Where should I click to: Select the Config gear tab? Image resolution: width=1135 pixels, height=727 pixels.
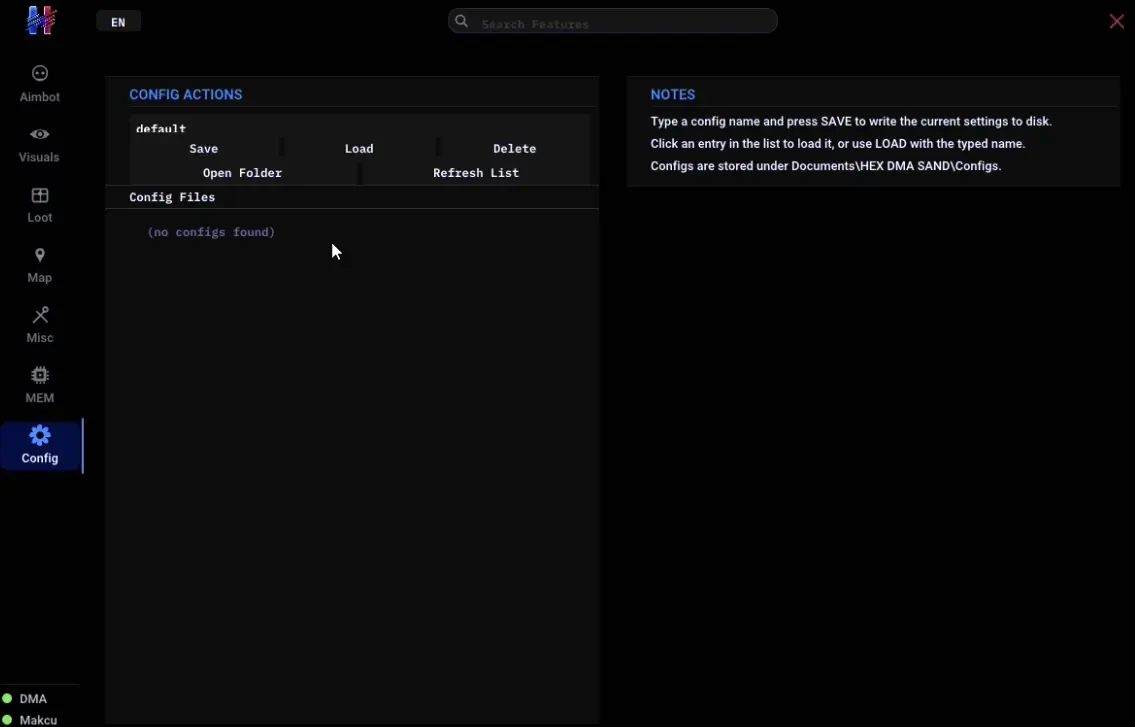point(41,445)
